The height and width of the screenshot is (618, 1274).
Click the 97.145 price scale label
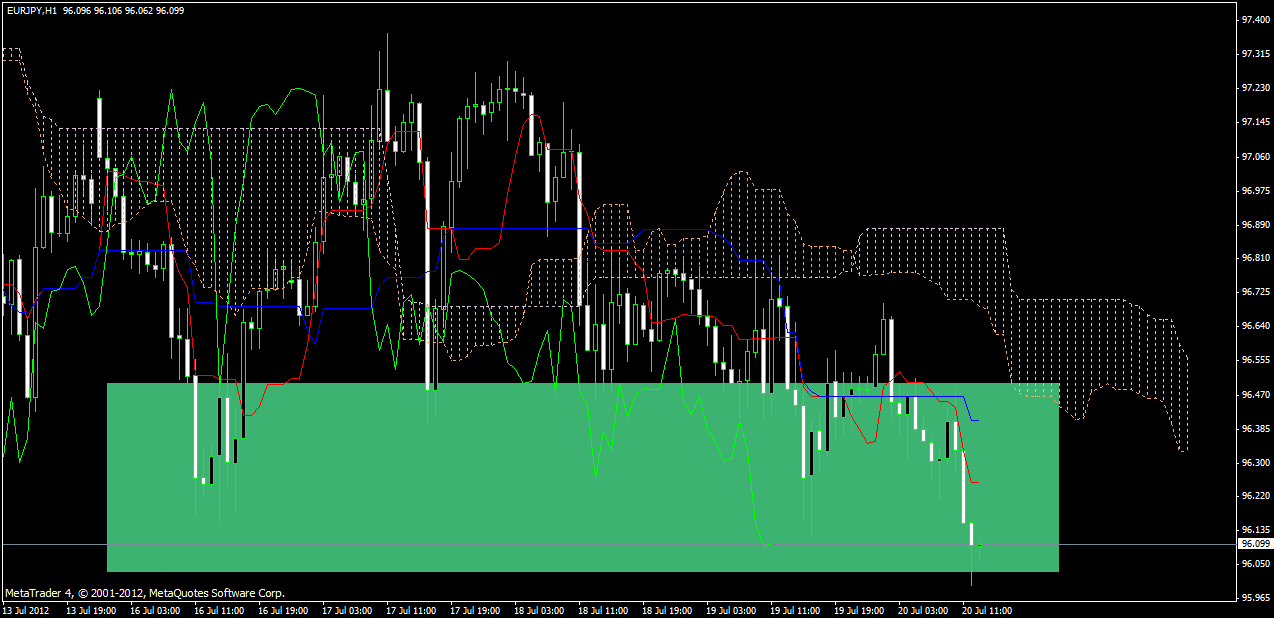[x=1254, y=122]
